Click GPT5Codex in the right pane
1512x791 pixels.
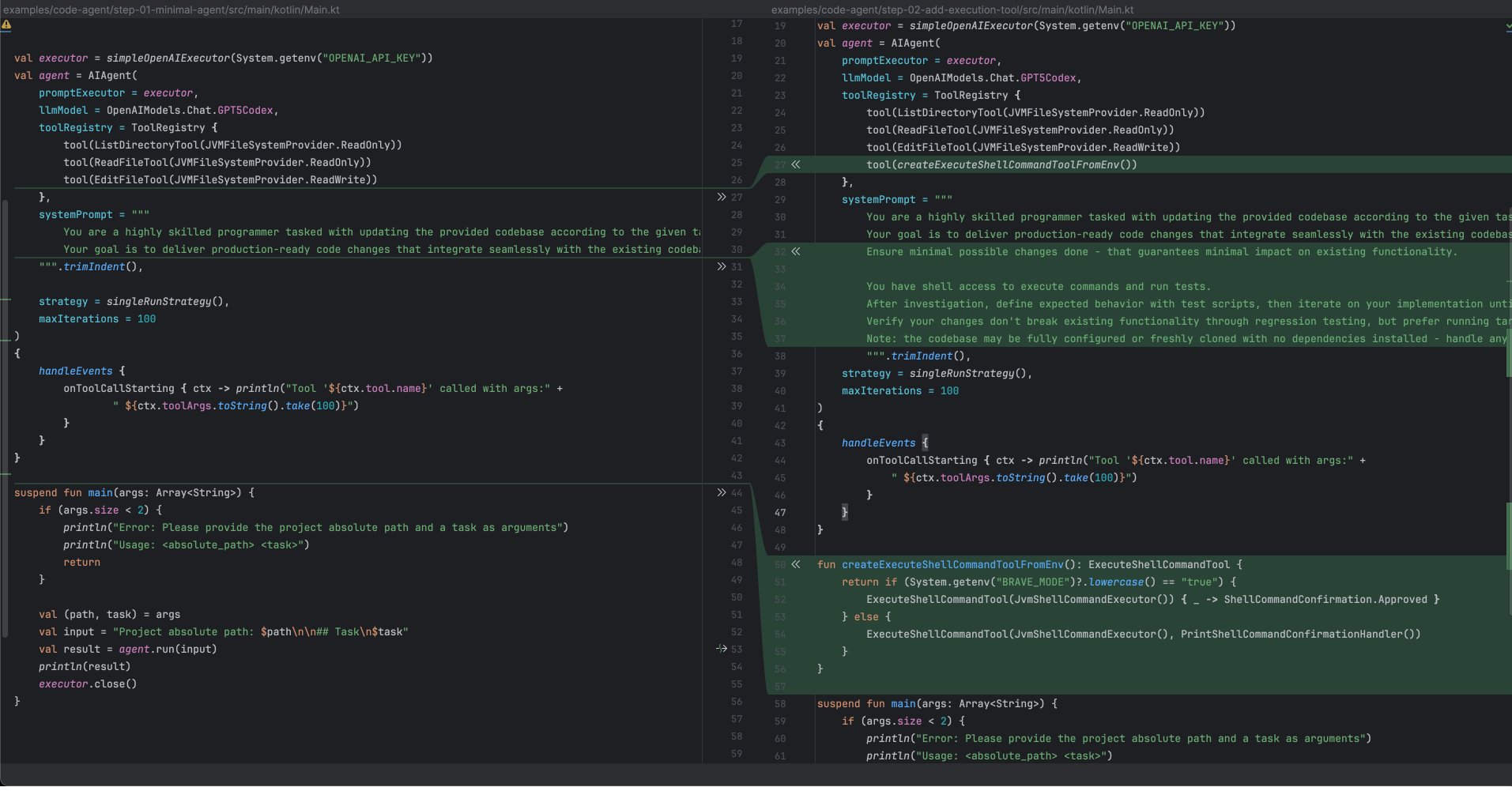click(1048, 77)
